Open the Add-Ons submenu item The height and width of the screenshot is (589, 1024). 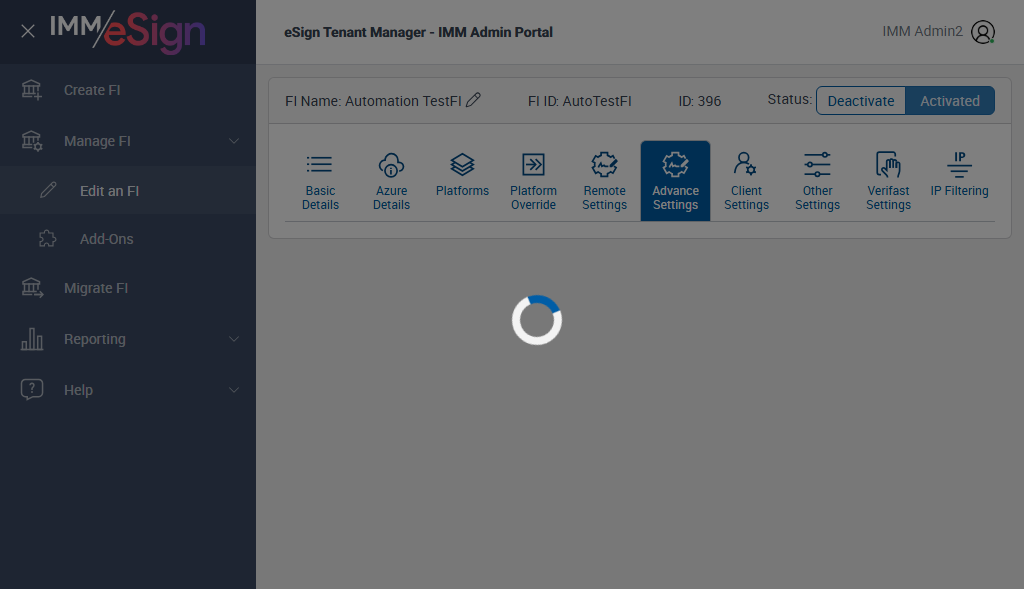(x=106, y=239)
